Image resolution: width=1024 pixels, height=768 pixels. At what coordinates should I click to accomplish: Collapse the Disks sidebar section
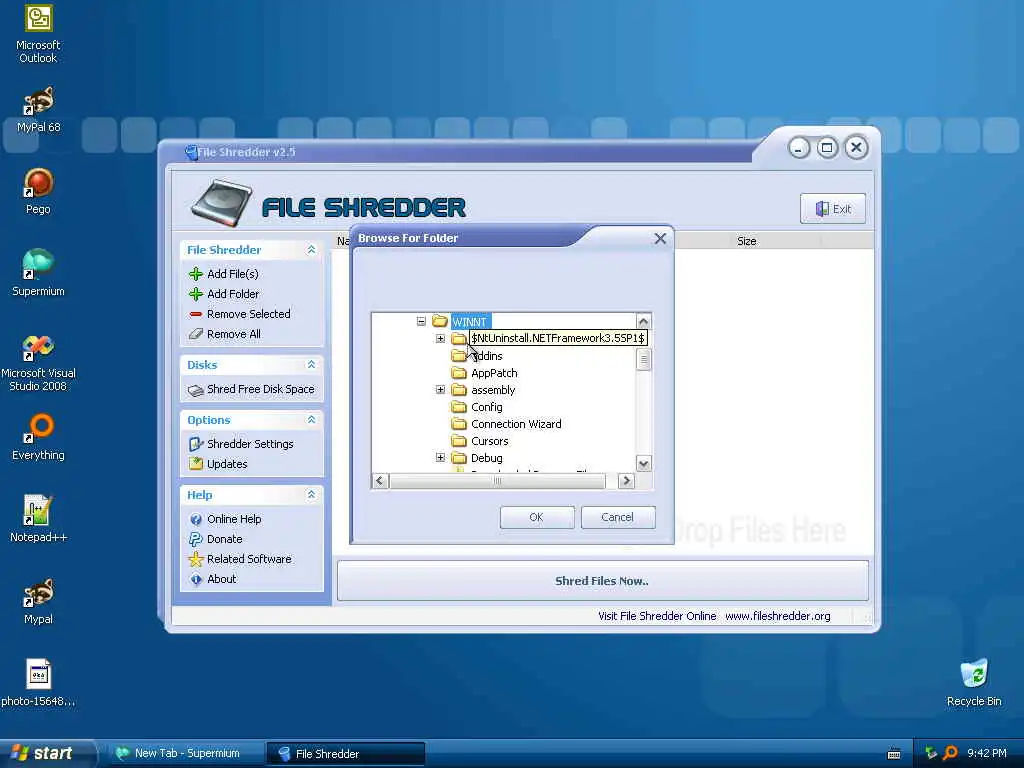[x=312, y=364]
